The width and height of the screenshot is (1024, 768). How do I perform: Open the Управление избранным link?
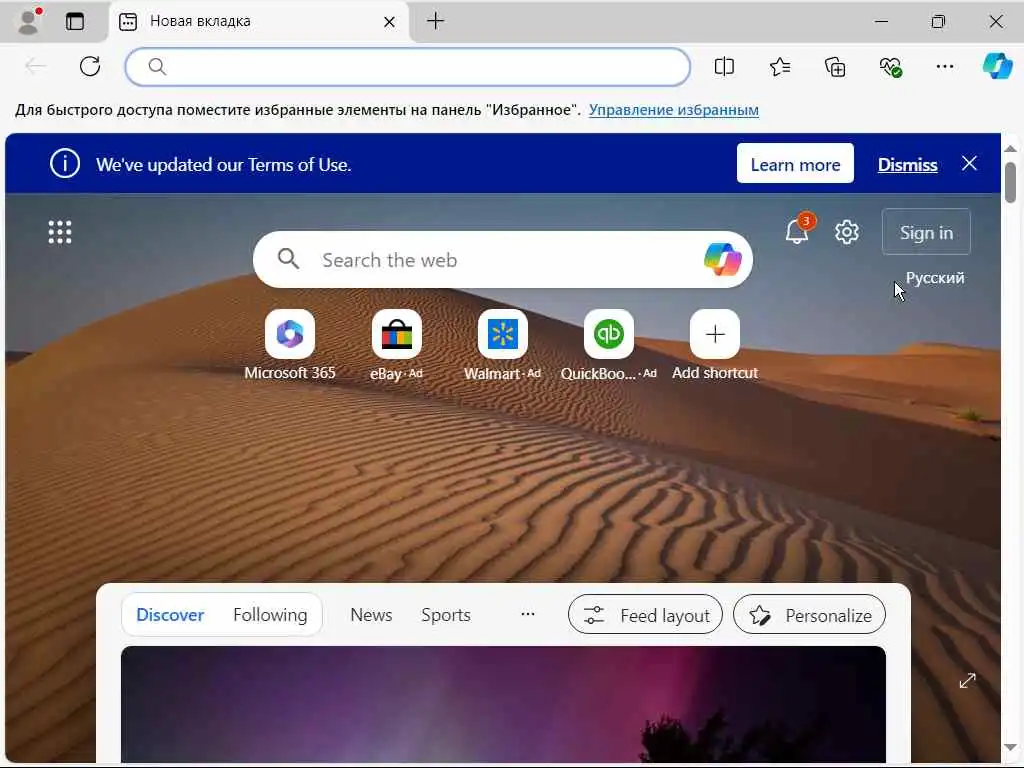click(673, 110)
